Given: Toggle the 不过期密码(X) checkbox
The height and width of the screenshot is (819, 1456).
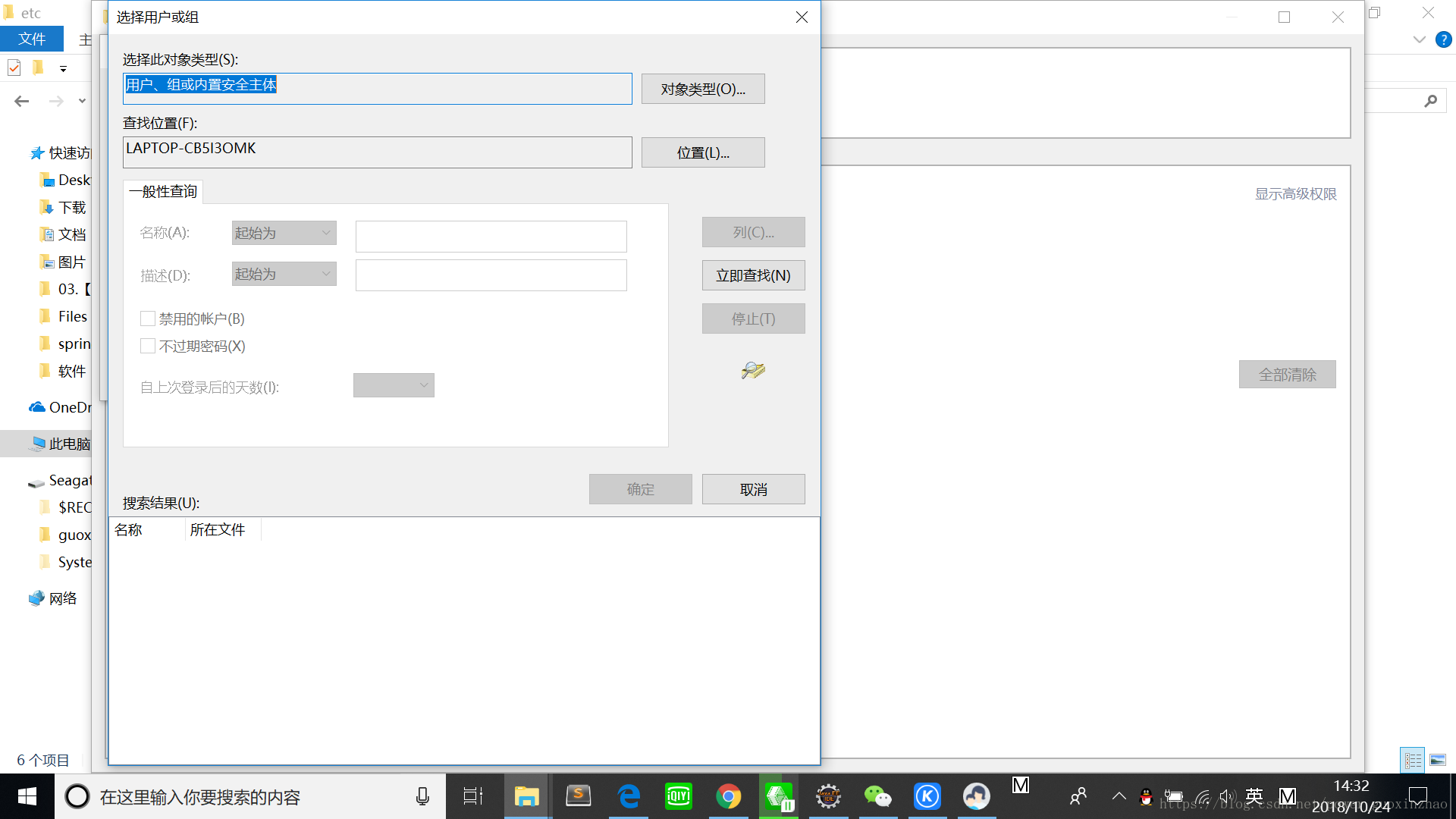Looking at the screenshot, I should 148,346.
